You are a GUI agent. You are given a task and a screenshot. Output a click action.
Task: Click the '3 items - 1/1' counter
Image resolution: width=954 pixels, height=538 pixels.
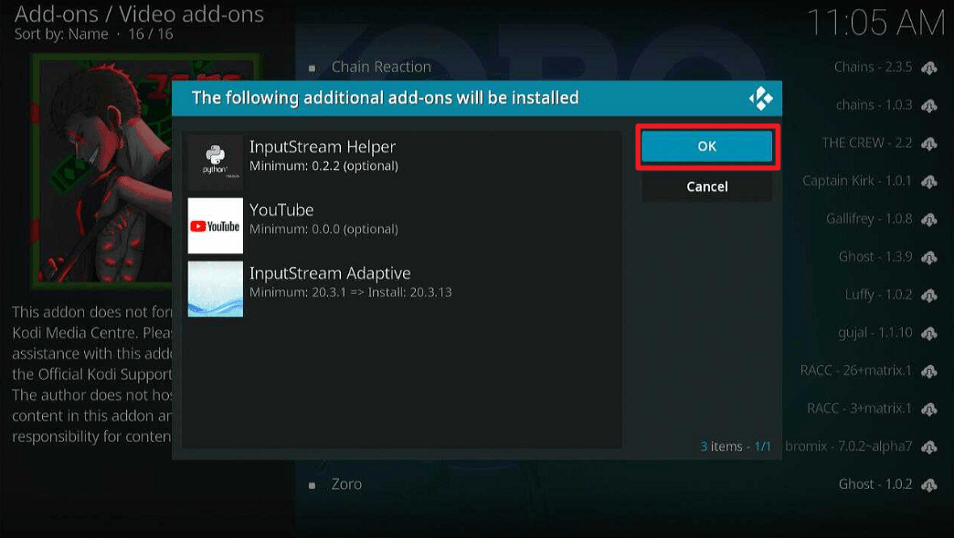(x=735, y=446)
